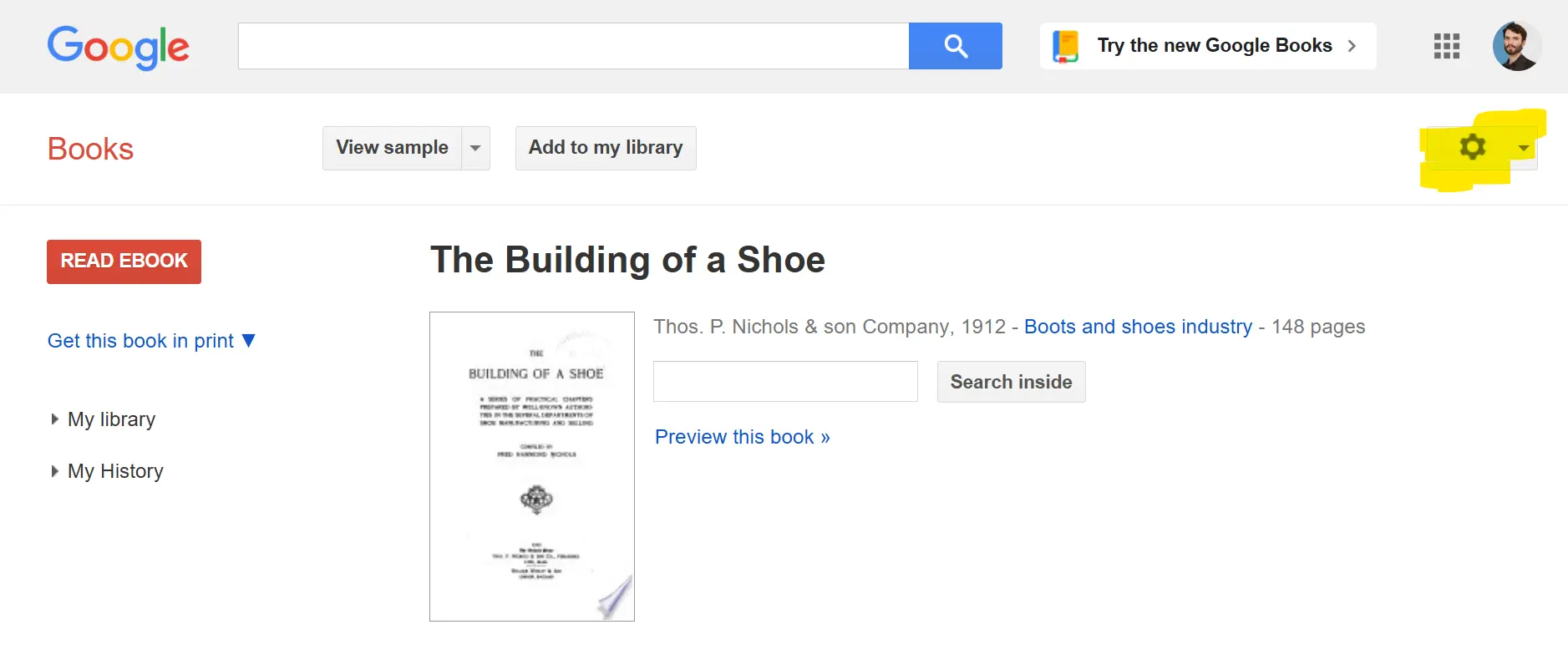The height and width of the screenshot is (660, 1568).
Task: Click the View sample button
Action: click(x=392, y=148)
